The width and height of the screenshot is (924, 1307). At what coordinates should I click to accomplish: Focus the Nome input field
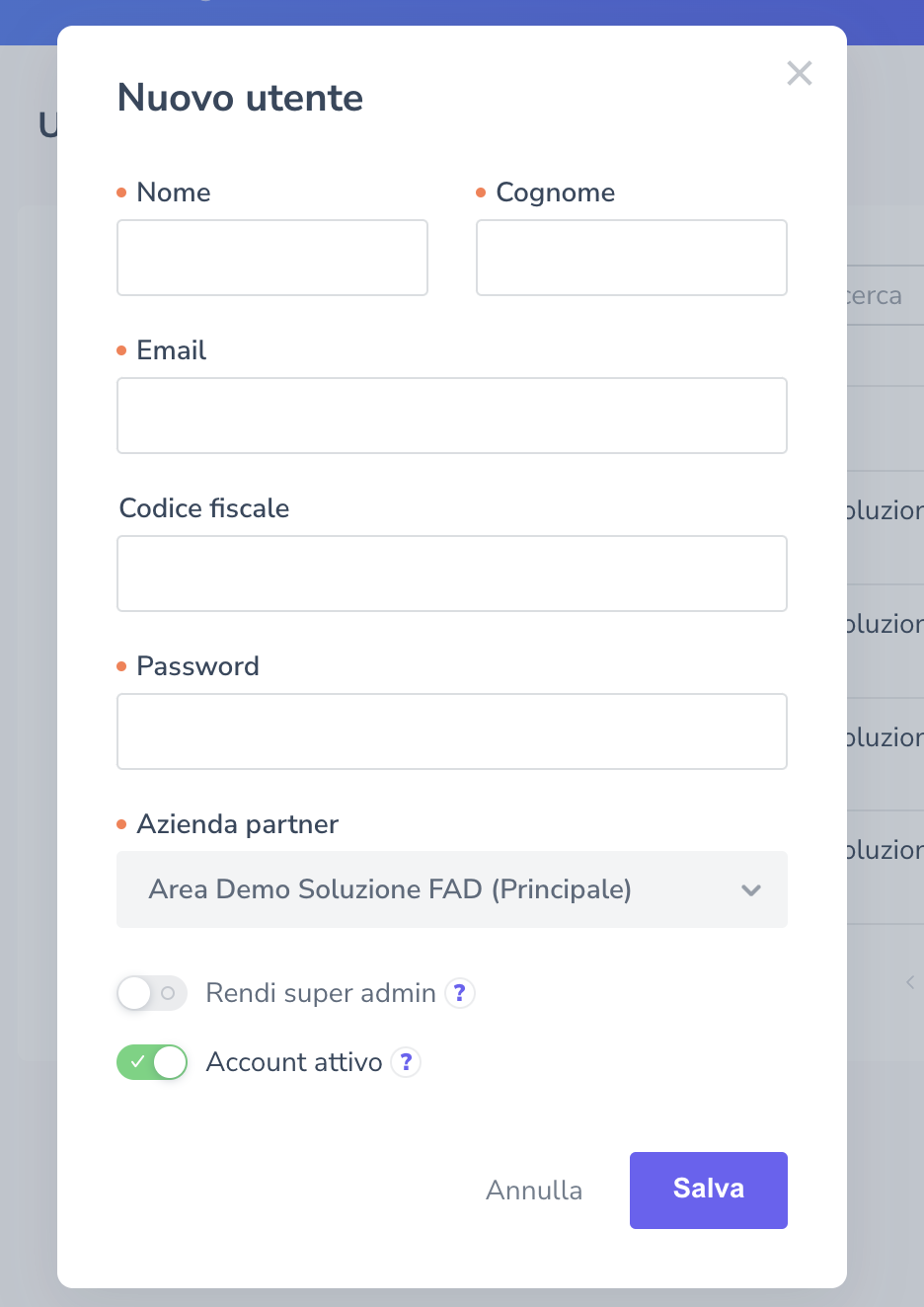tap(272, 258)
